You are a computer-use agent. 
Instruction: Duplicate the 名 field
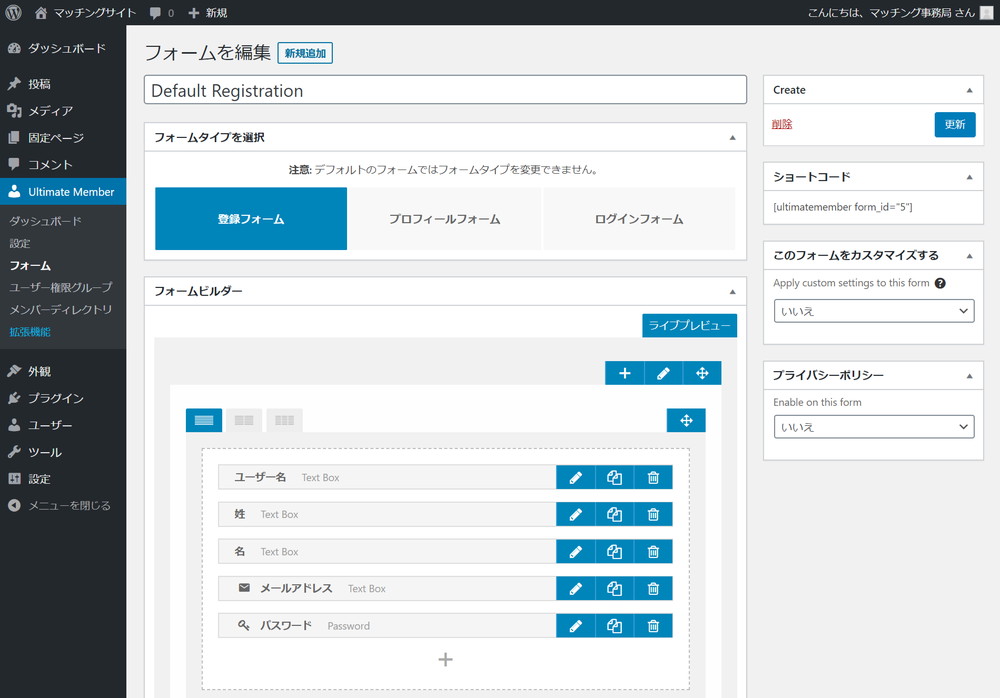[x=614, y=552]
